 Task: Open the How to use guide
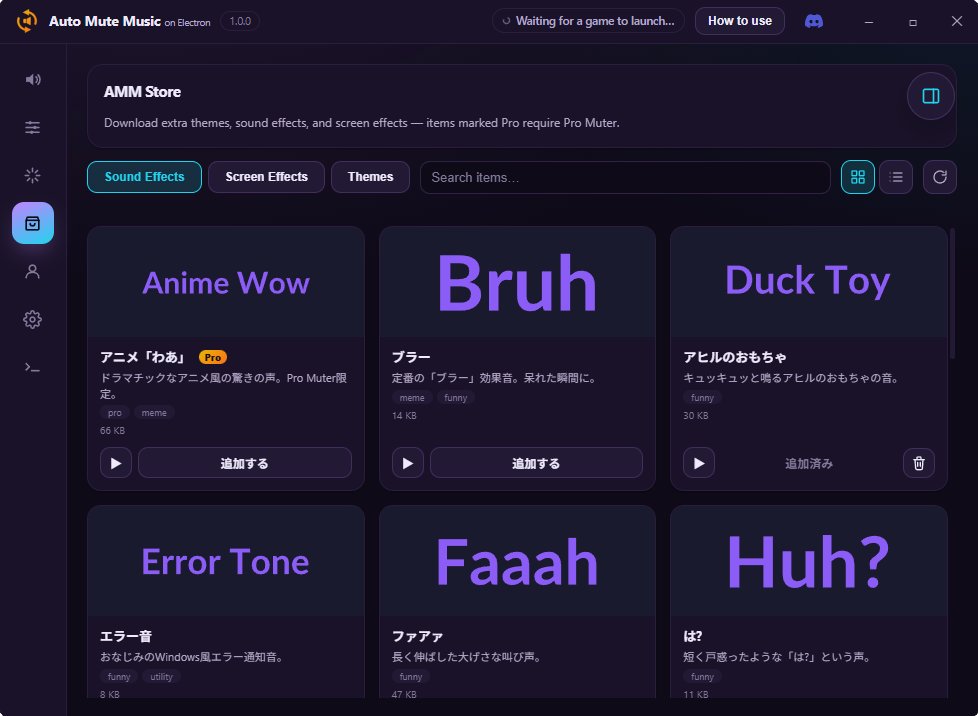point(740,21)
